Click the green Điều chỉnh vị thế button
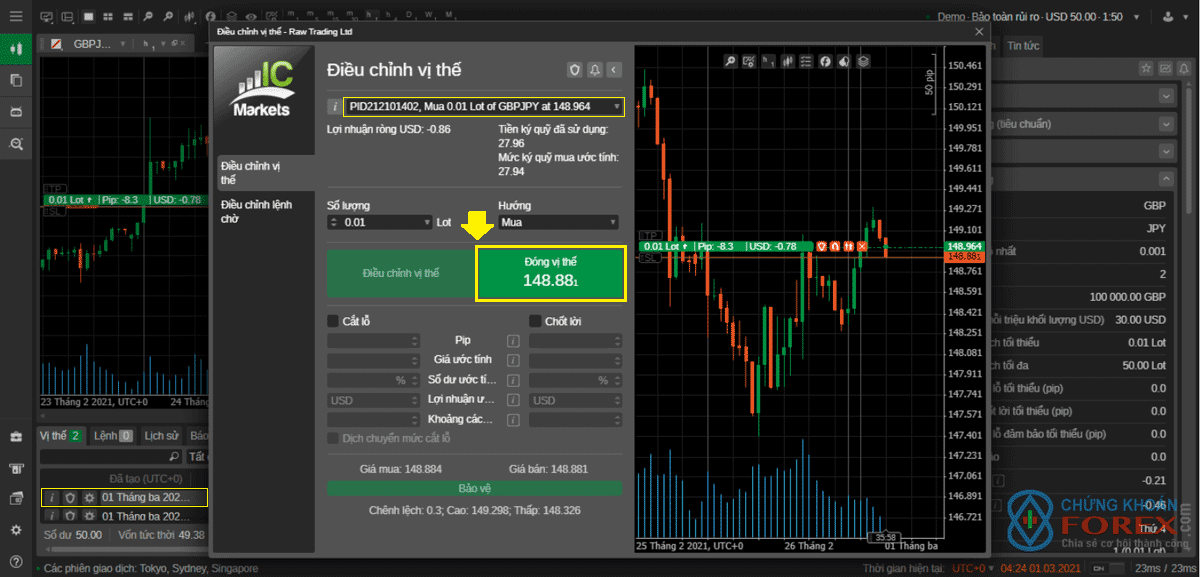Image resolution: width=1200 pixels, height=577 pixels. coord(400,273)
